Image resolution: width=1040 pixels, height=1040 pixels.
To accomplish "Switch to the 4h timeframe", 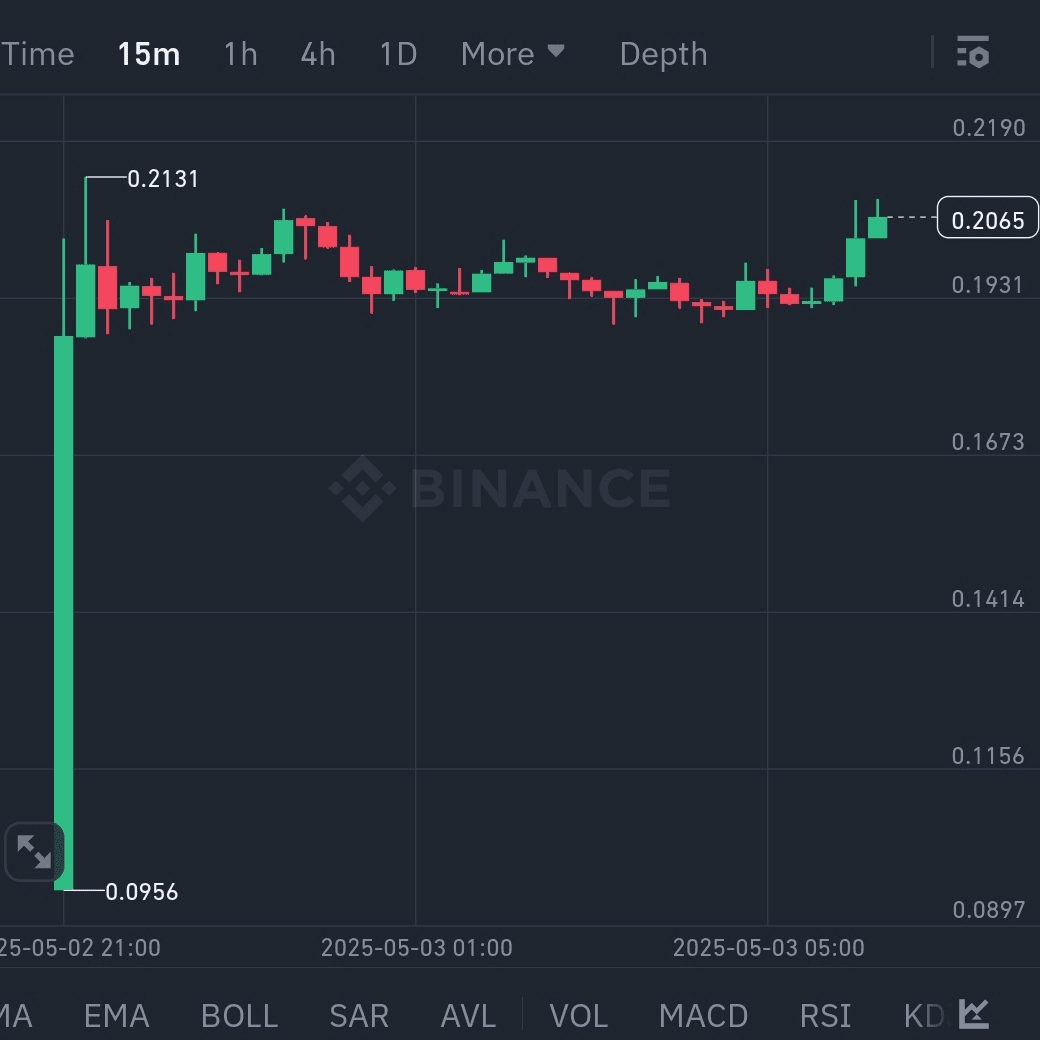I will tap(318, 54).
